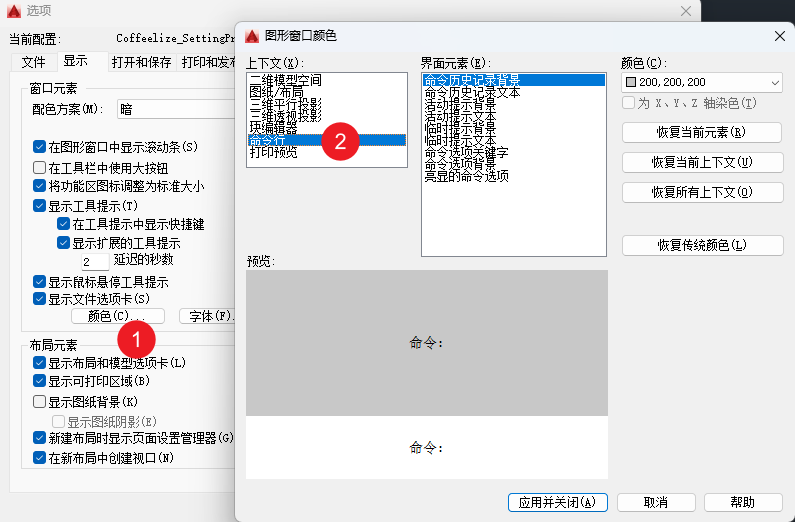
Task: Toggle 在图形窗口中显示滚动条 checkbox
Action: [x=40, y=147]
